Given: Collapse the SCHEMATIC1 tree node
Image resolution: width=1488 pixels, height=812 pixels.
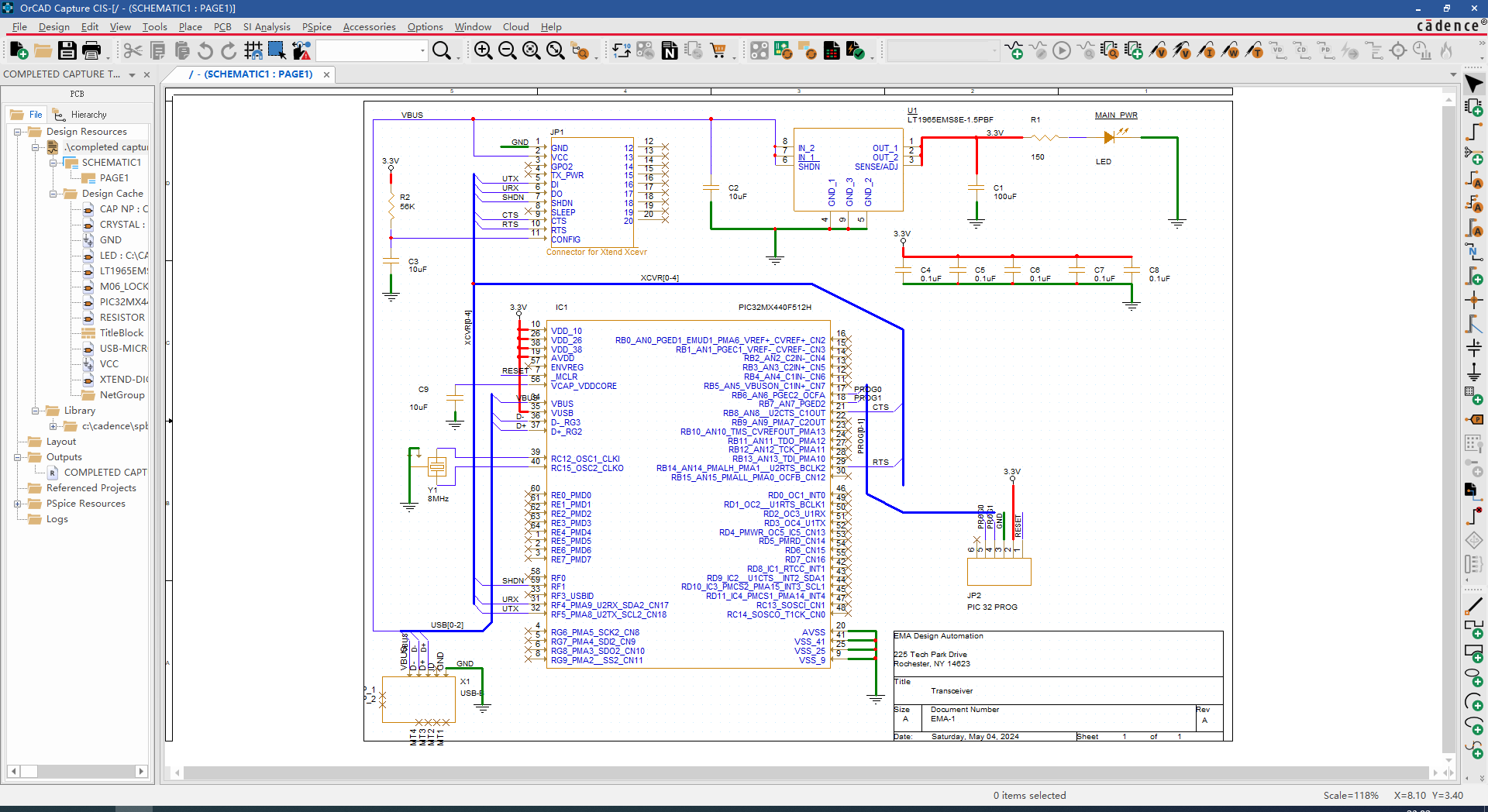Looking at the screenshot, I should 53,163.
